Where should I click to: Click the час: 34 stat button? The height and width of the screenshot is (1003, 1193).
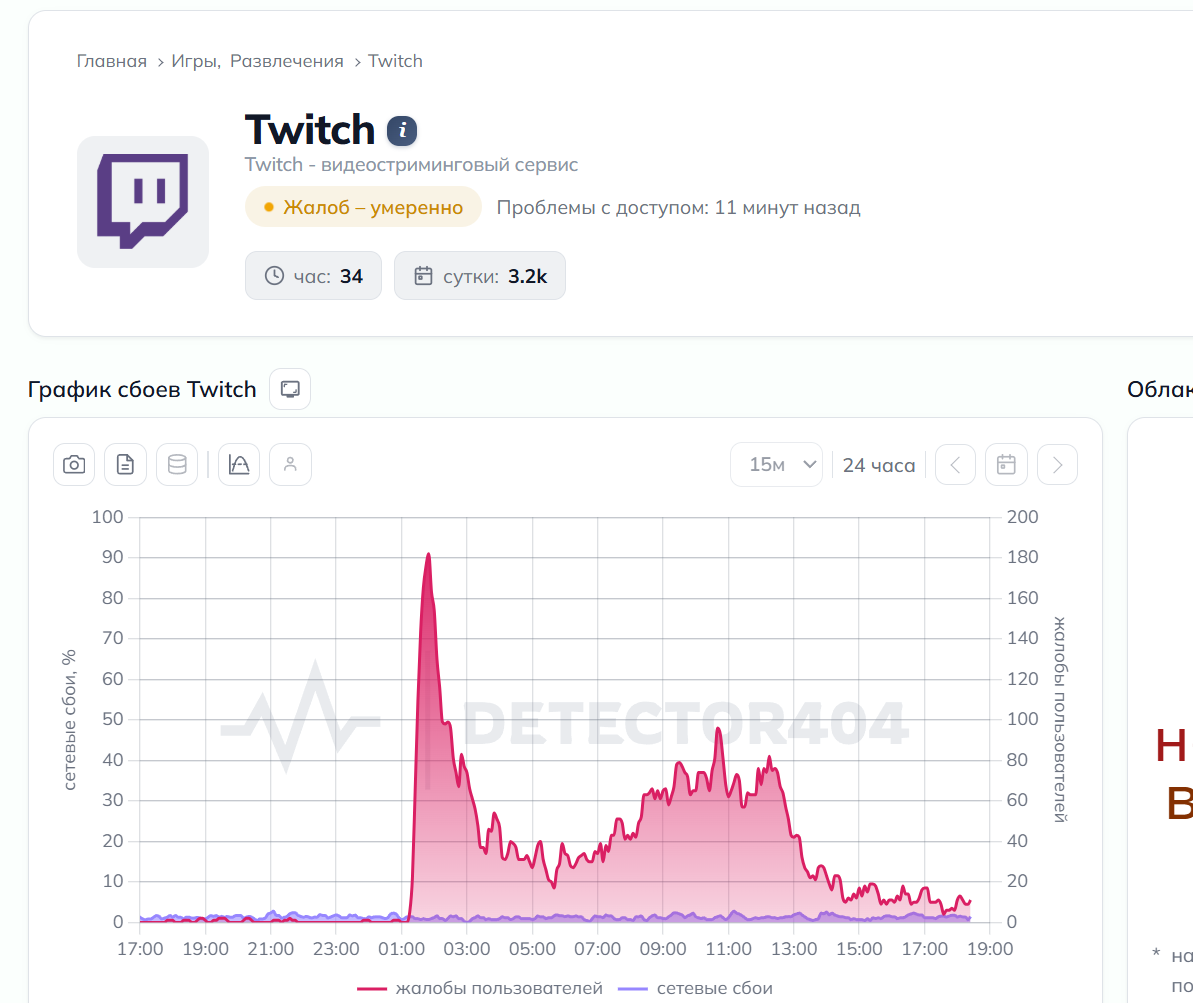(x=313, y=275)
